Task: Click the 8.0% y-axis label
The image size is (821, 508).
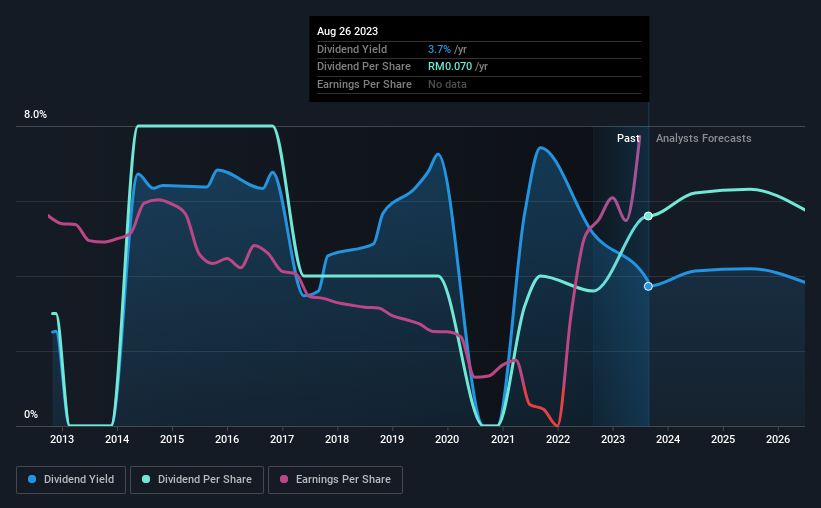Action: [35, 114]
